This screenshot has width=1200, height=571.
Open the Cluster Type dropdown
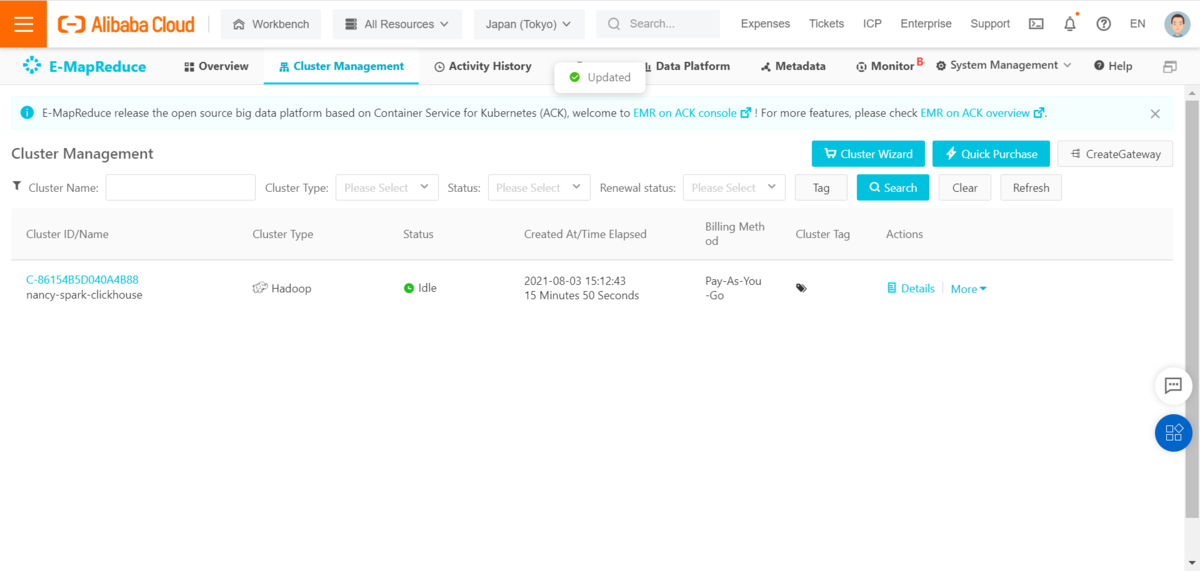387,187
